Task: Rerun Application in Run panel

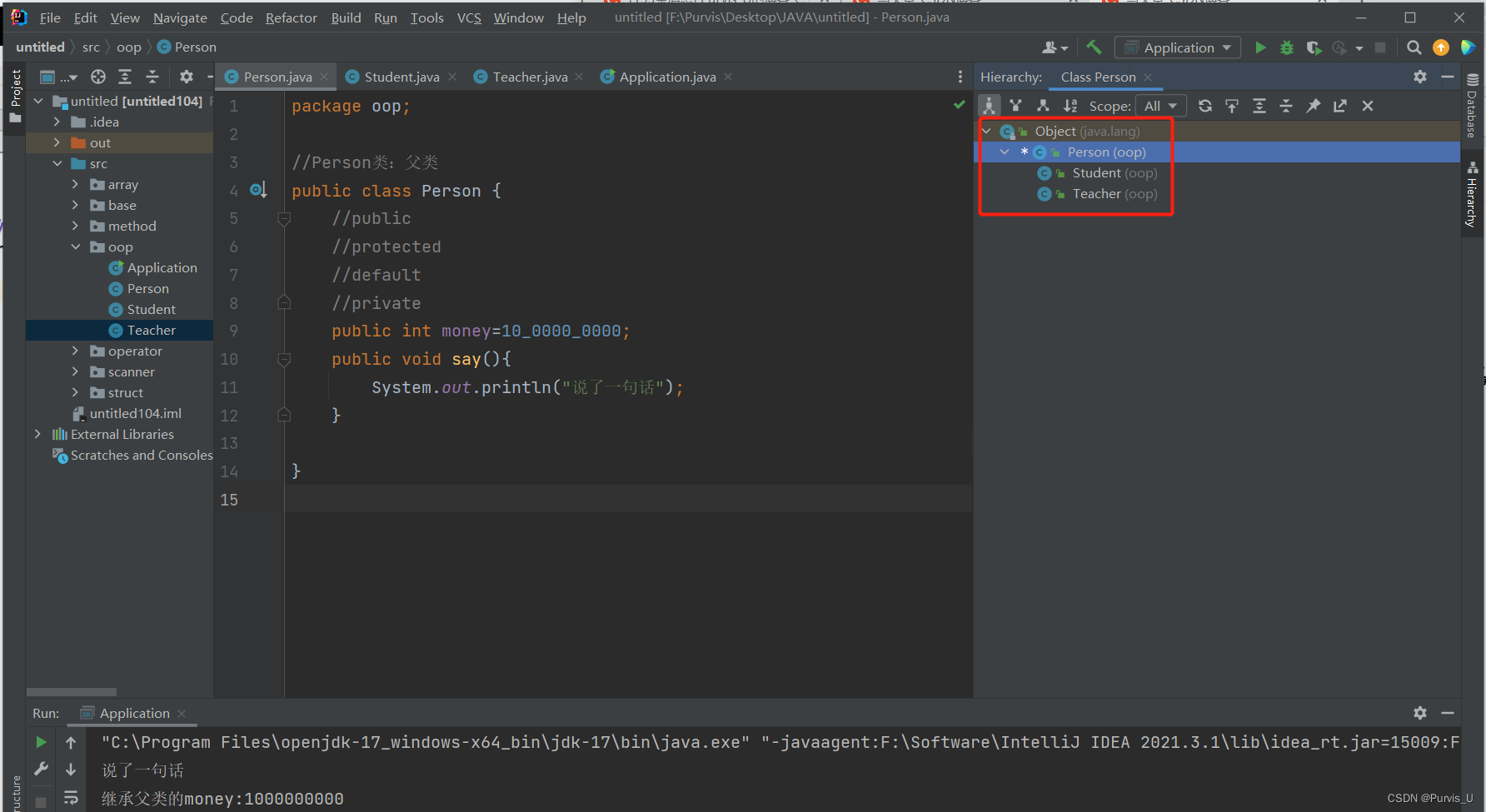Action: (x=41, y=742)
